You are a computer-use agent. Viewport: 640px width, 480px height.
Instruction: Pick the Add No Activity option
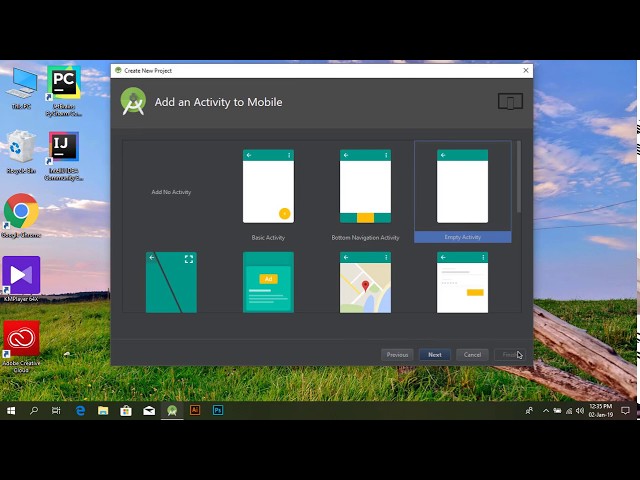[171, 192]
